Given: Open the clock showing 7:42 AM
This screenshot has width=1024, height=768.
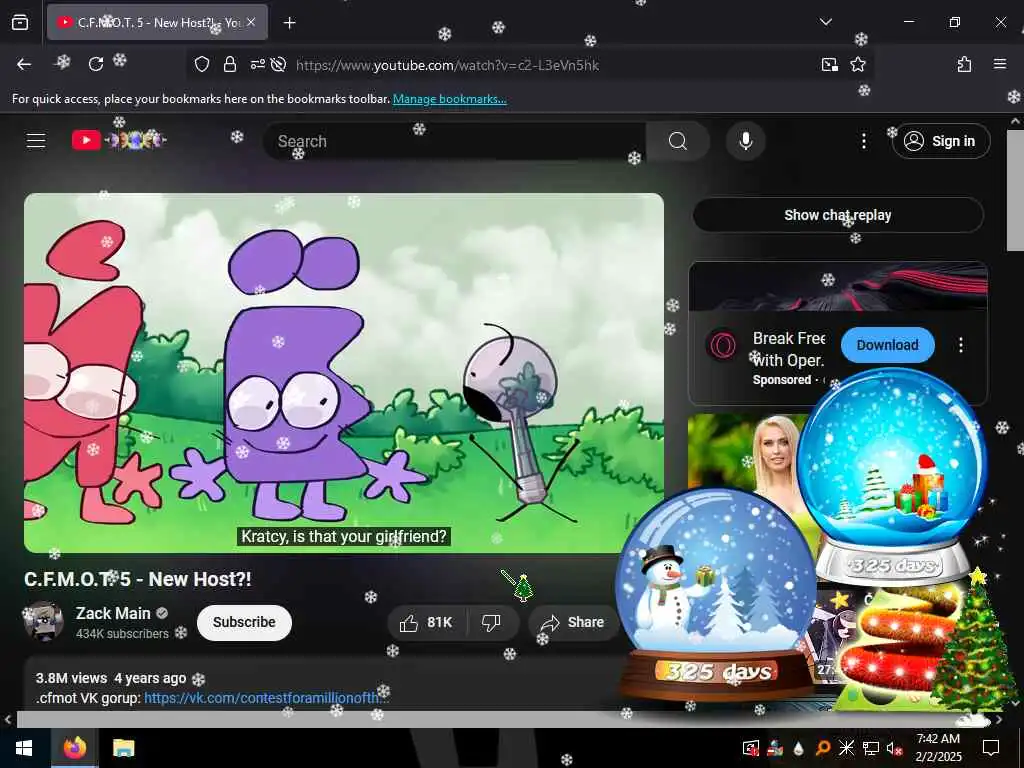Looking at the screenshot, I should tap(938, 747).
